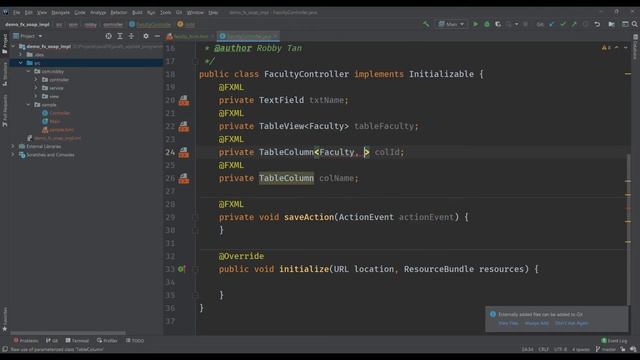Viewport: 640px width, 360px height.
Task: Run the Main configuration with green play
Action: 476,24
